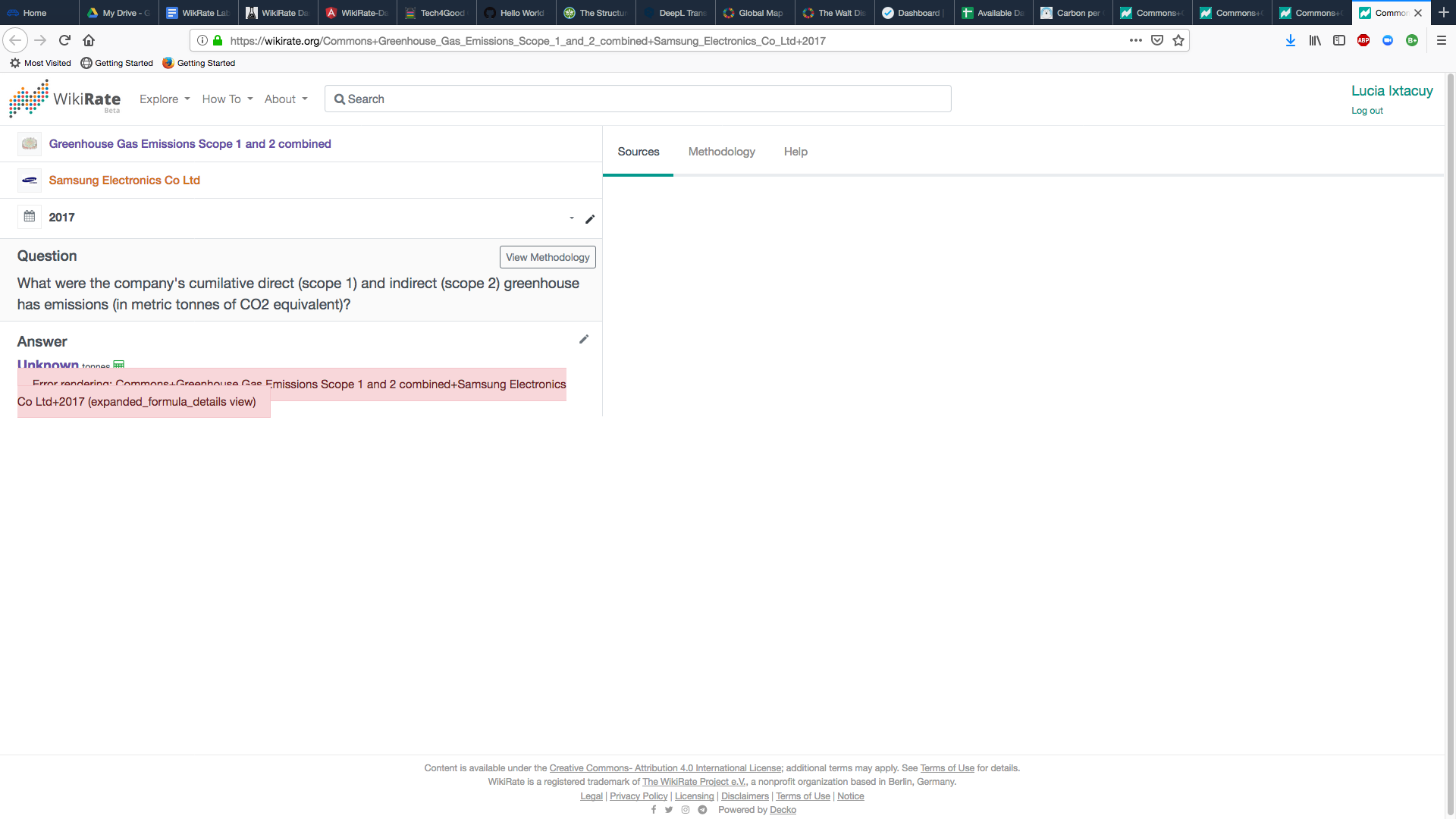
Task: Open the browser home page icon
Action: pyautogui.click(x=89, y=40)
